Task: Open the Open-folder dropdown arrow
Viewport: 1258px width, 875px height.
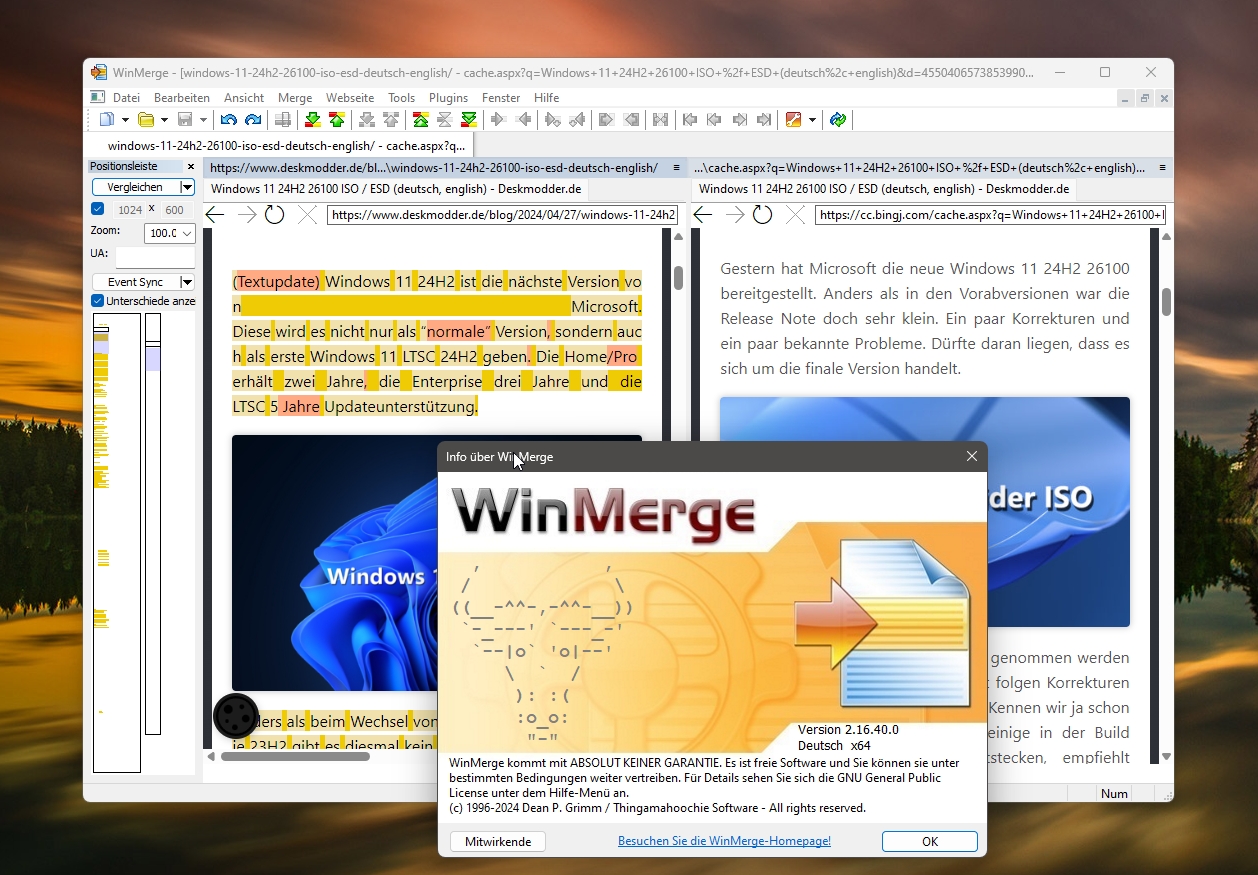Action: tap(164, 120)
